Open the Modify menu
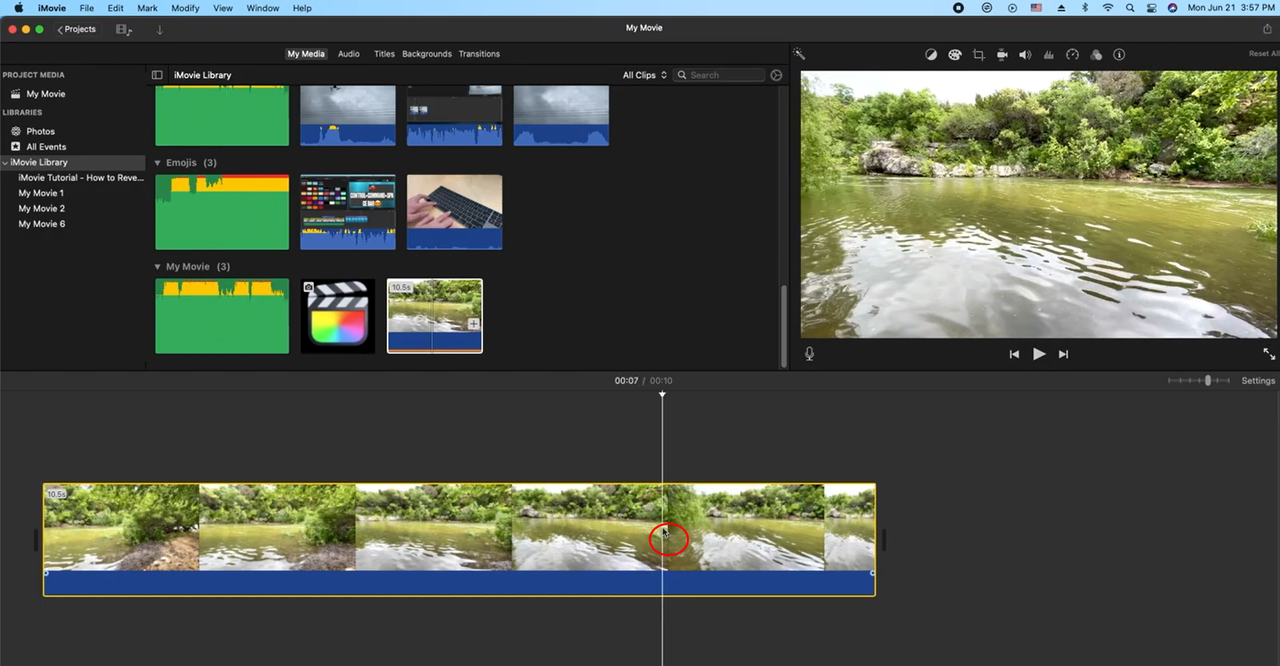 click(x=185, y=8)
